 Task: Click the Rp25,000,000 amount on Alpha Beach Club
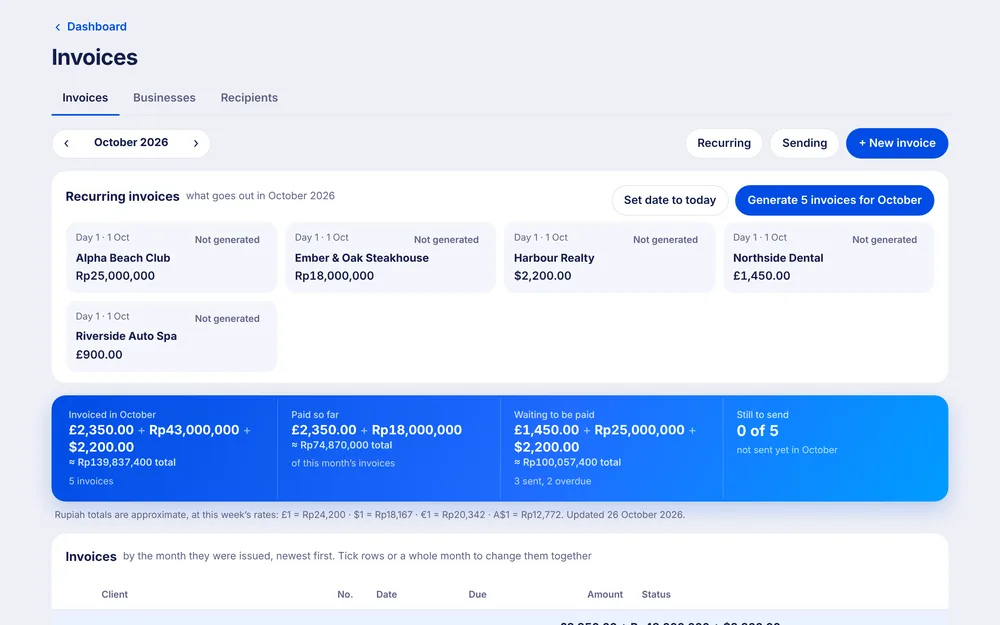115,276
